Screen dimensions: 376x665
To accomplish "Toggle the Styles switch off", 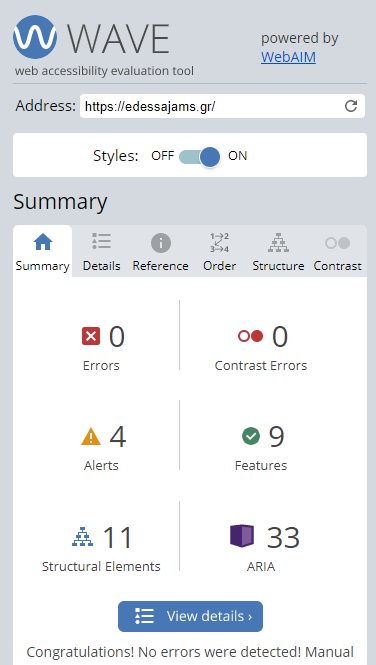I will 199,156.
